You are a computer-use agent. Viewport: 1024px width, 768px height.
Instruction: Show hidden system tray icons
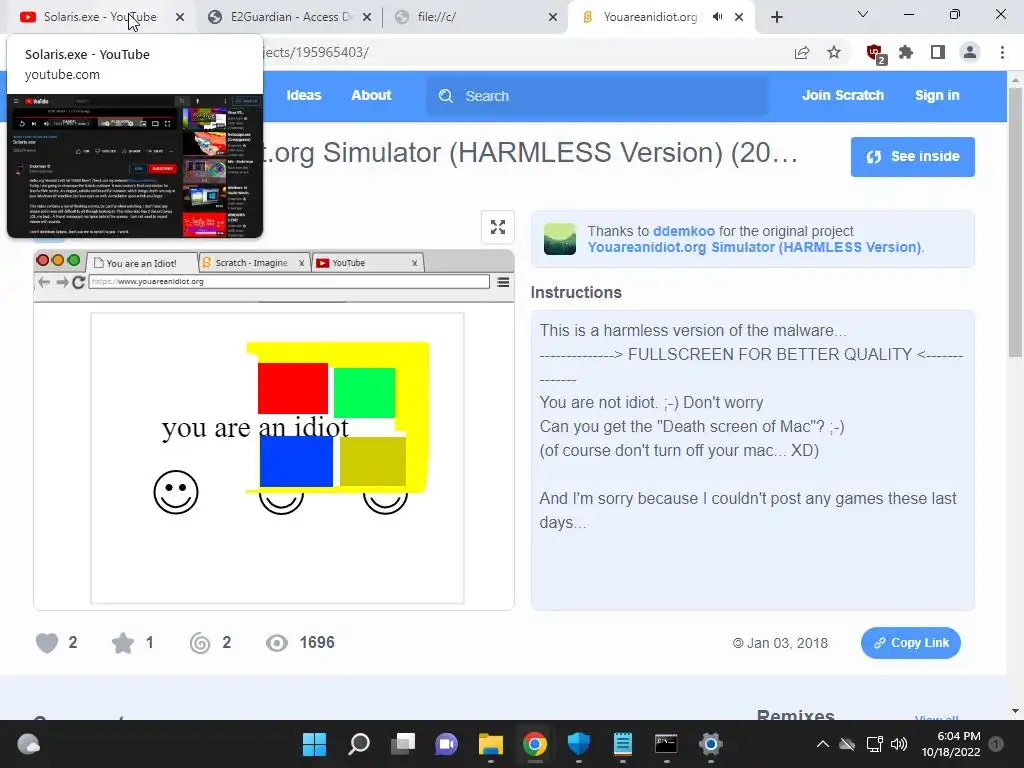[823, 744]
